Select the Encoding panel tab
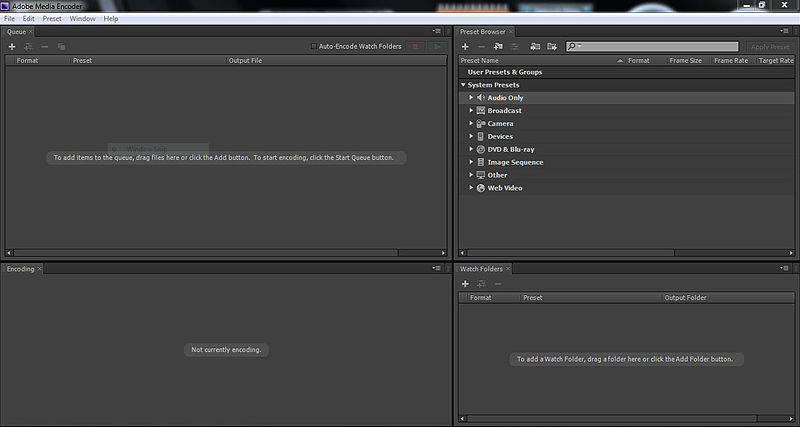This screenshot has height=427, width=800. 20,269
